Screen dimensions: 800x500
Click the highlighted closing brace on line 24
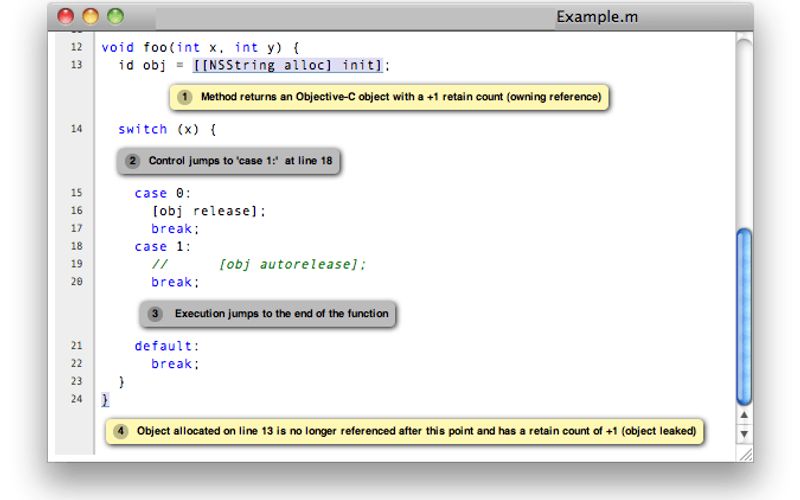105,399
